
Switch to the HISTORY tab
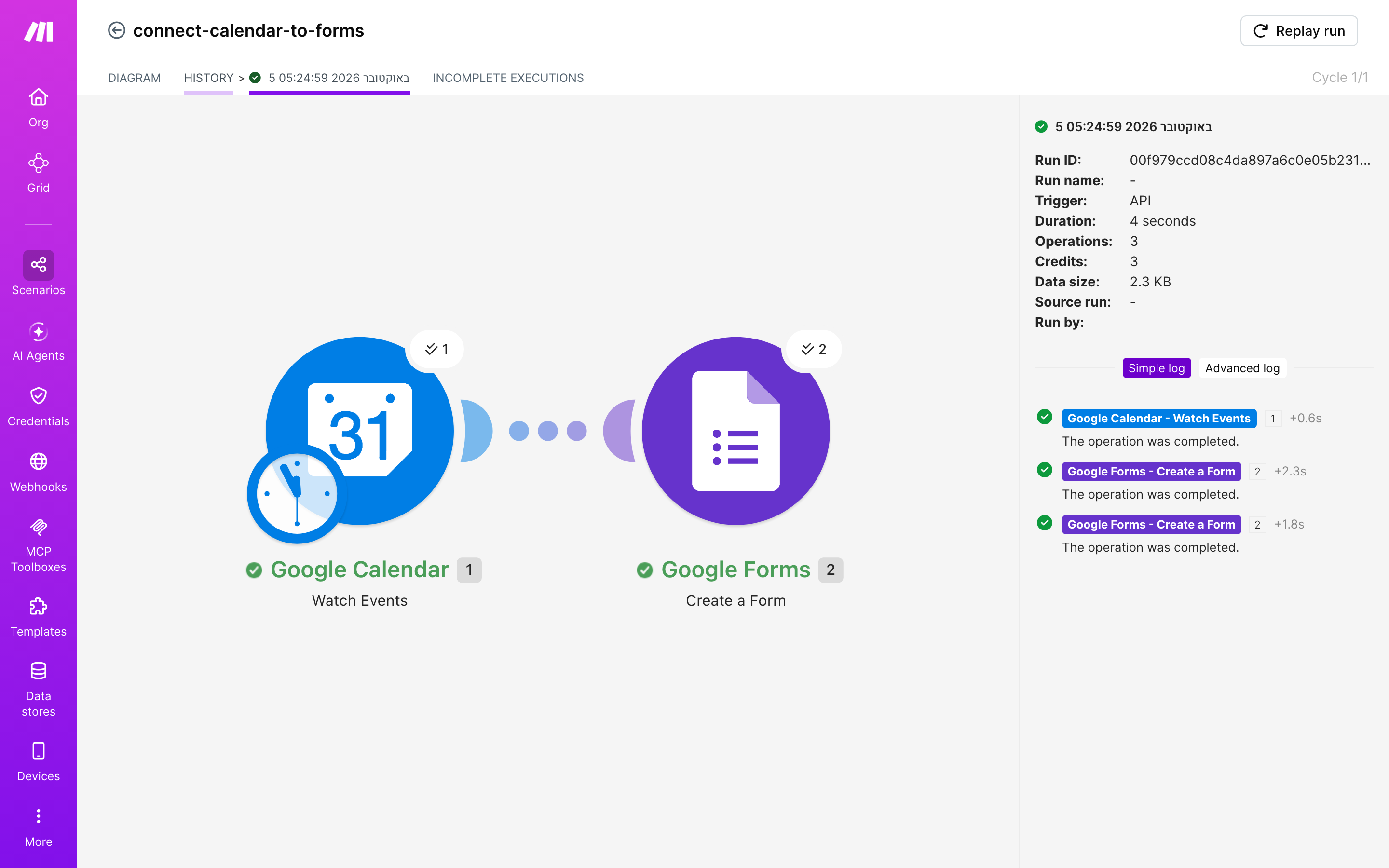click(x=208, y=78)
